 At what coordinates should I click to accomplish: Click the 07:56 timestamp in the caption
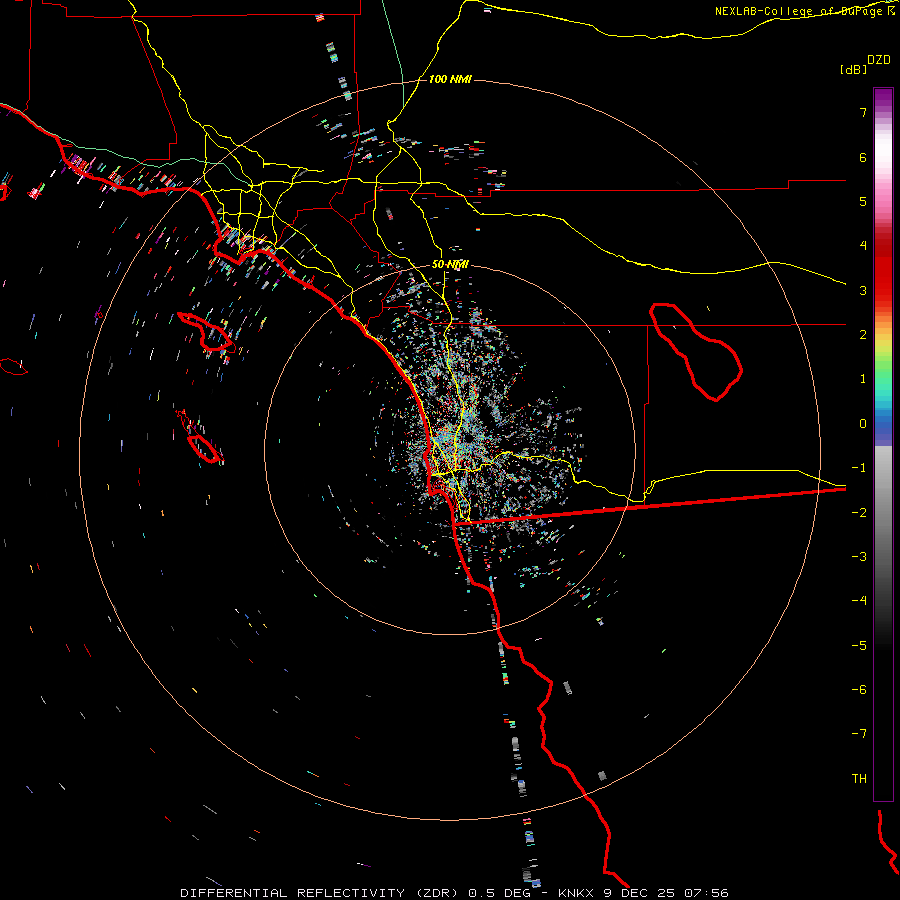tap(707, 893)
